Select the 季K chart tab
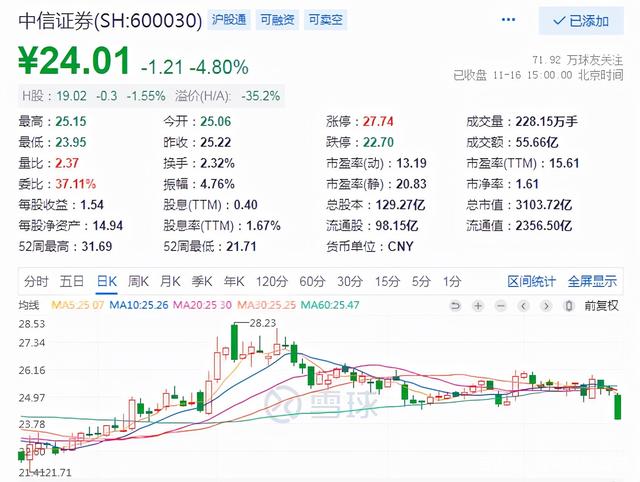The width and height of the screenshot is (640, 482). 202,281
